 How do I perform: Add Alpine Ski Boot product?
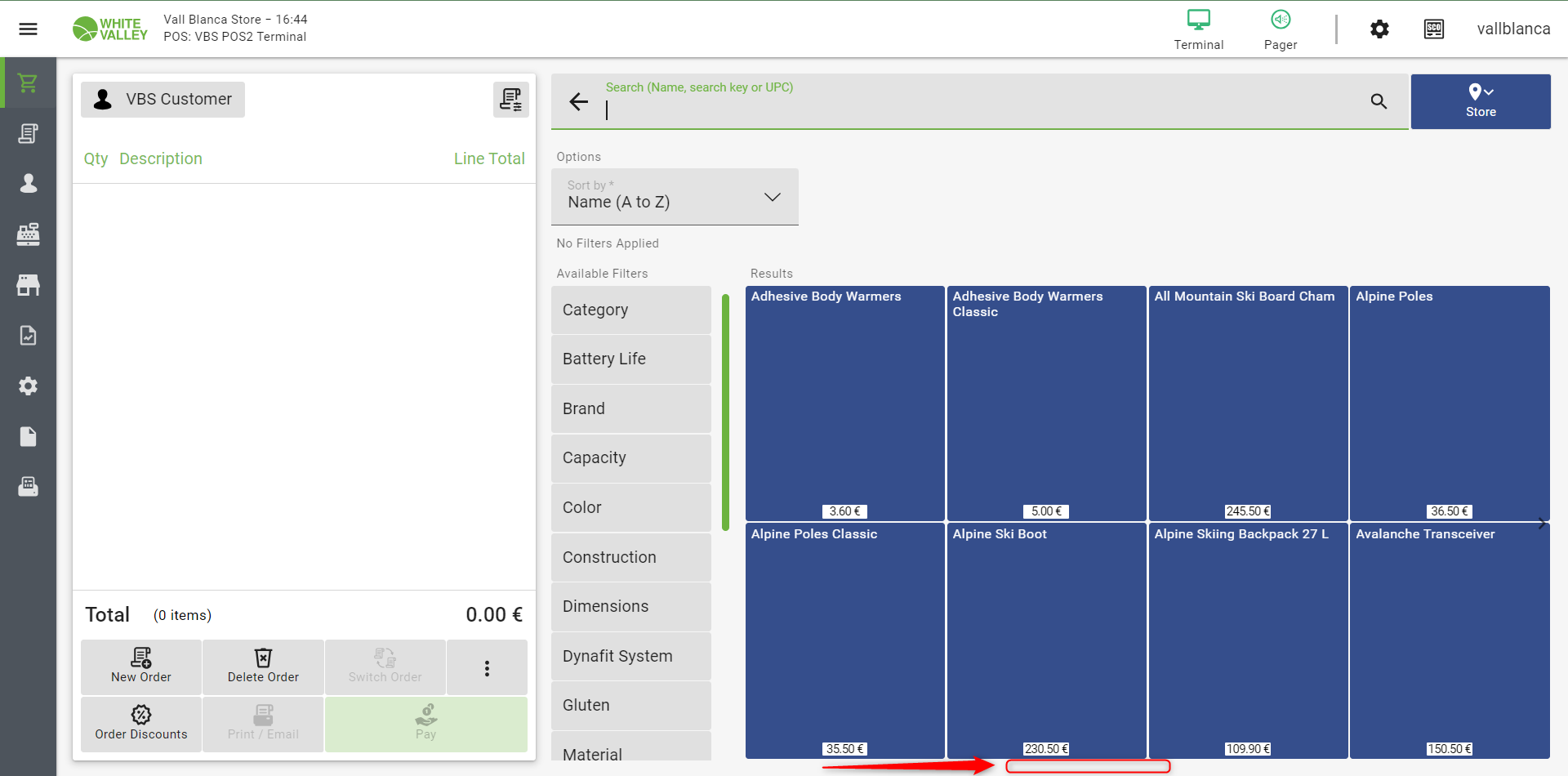(1046, 641)
